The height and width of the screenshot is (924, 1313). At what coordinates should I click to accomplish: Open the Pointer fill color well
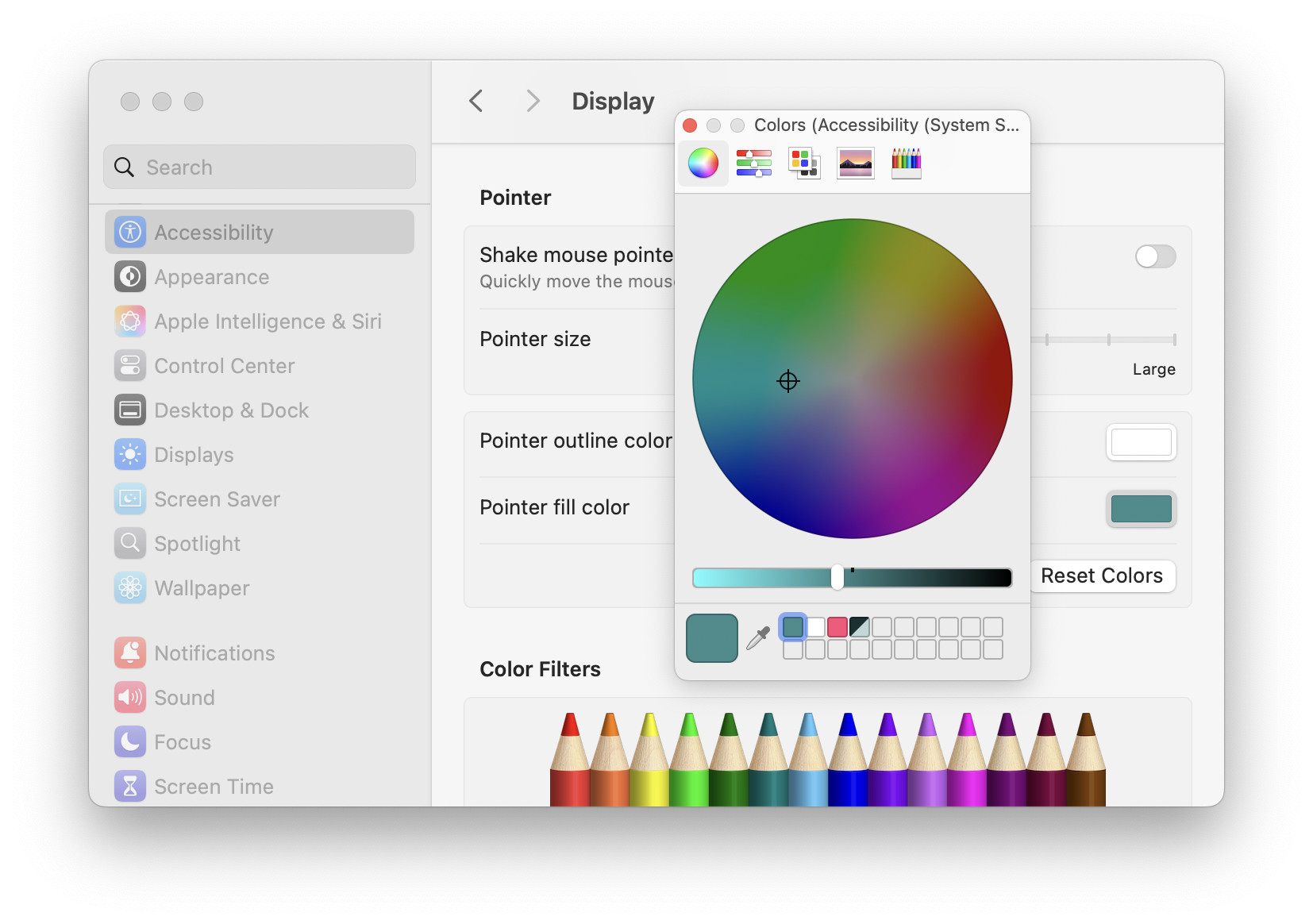tap(1141, 509)
